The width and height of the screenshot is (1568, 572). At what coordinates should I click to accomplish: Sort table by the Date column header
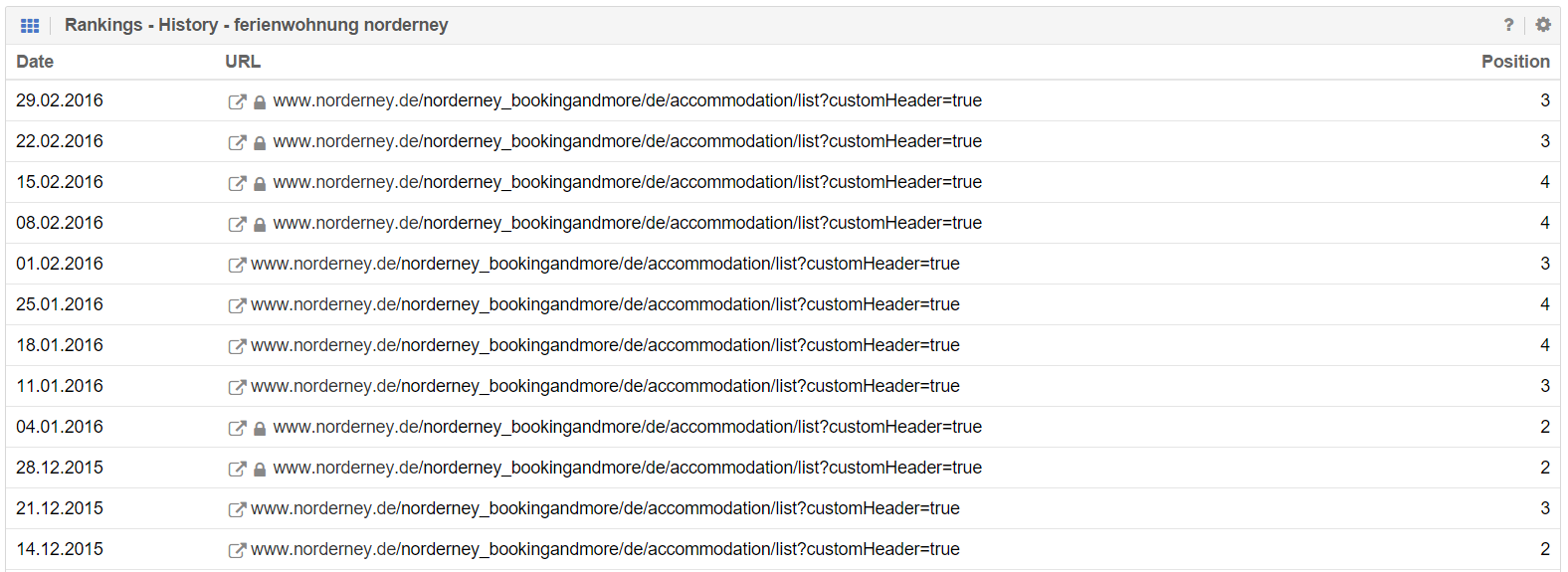coord(35,62)
